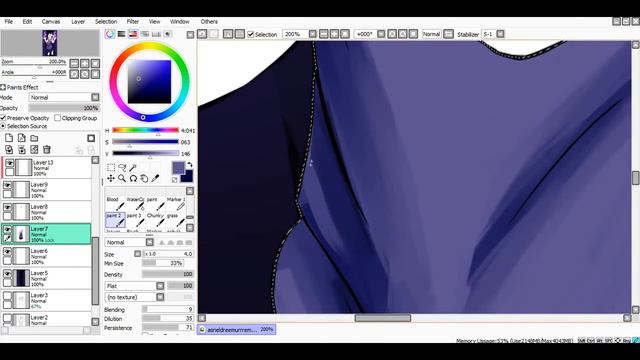Choose the grass brush
The height and width of the screenshot is (360, 640).
coord(176,220)
